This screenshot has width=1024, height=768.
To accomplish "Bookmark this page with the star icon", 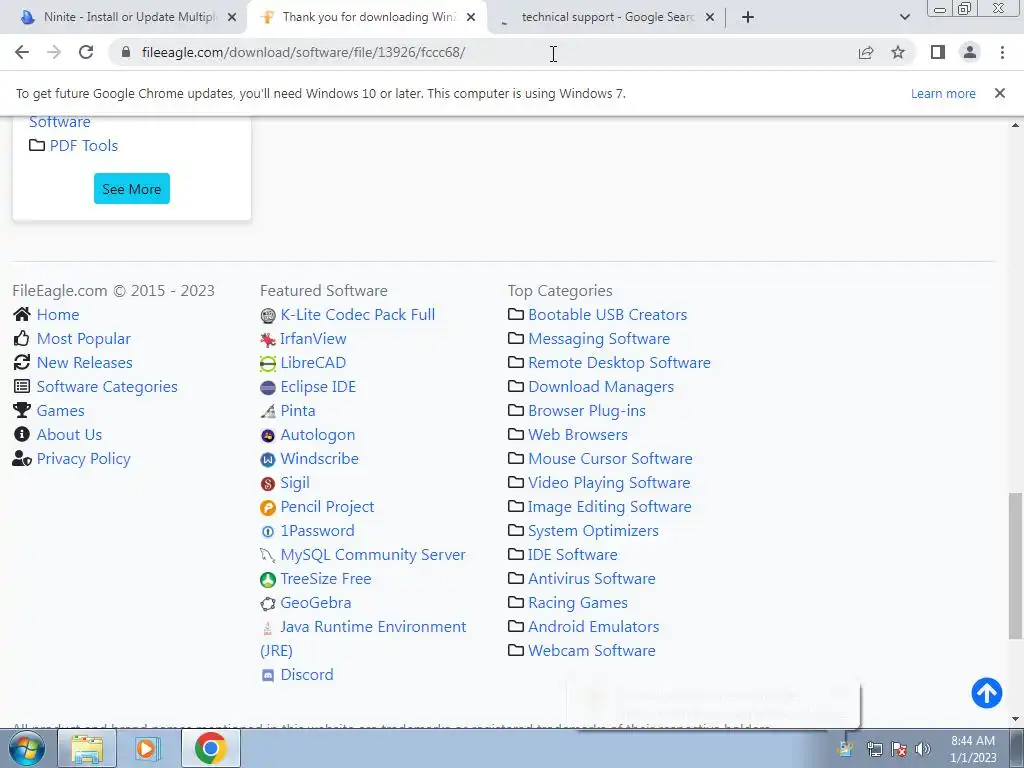I will tap(898, 52).
